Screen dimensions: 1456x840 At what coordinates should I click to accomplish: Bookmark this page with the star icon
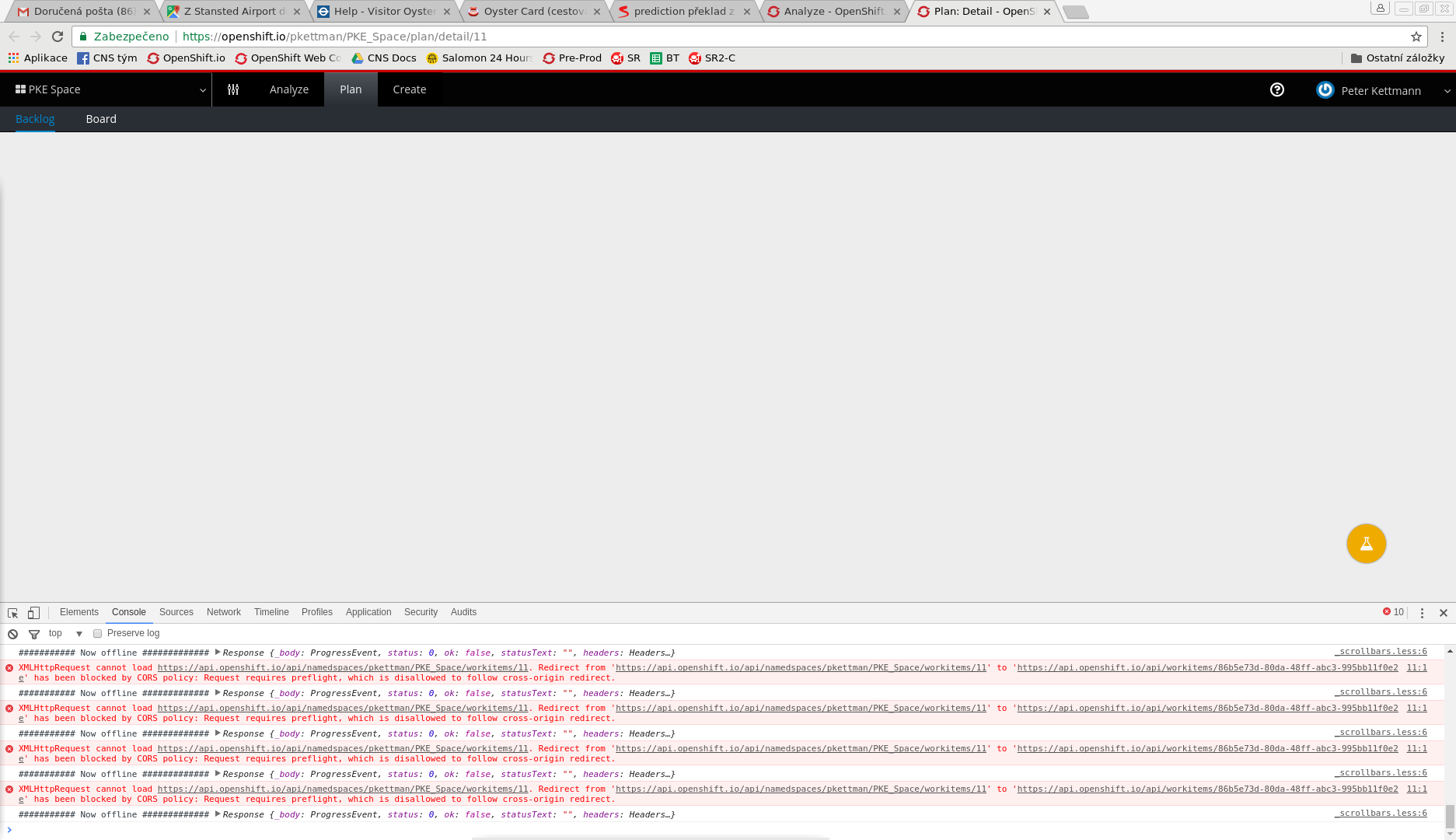click(x=1416, y=37)
